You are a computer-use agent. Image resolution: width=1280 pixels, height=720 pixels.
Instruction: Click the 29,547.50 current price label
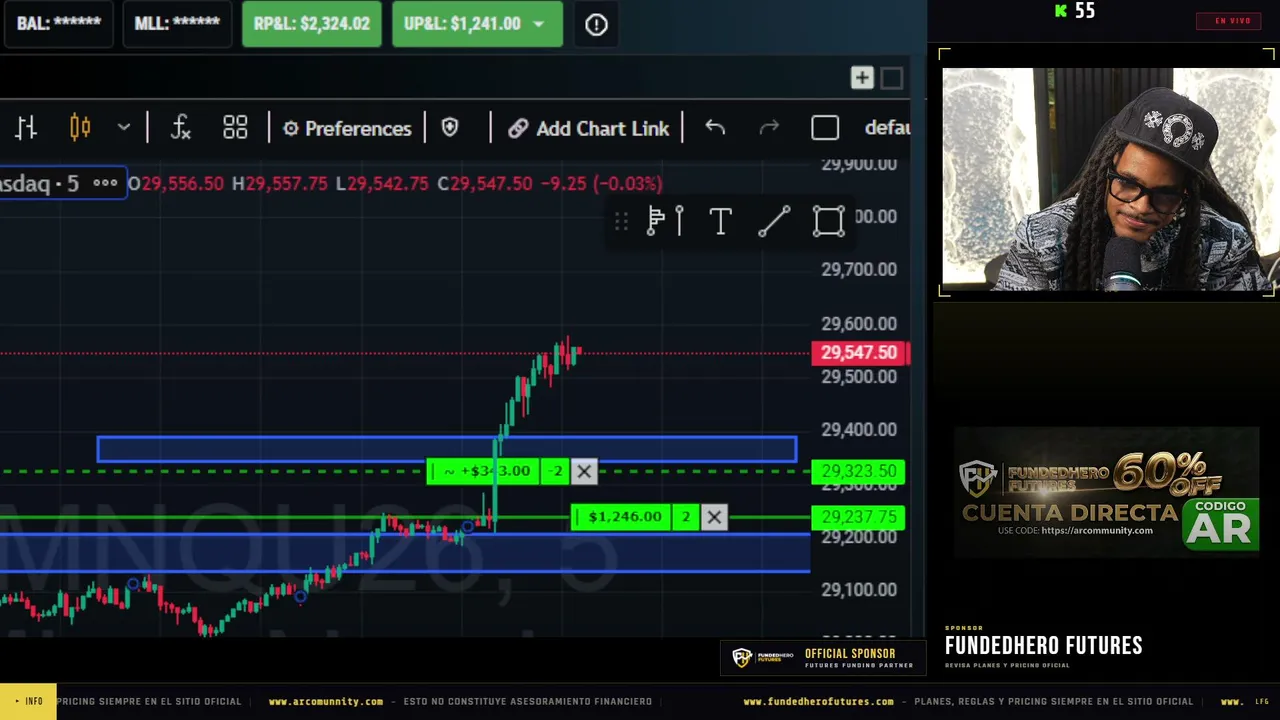pyautogui.click(x=860, y=353)
